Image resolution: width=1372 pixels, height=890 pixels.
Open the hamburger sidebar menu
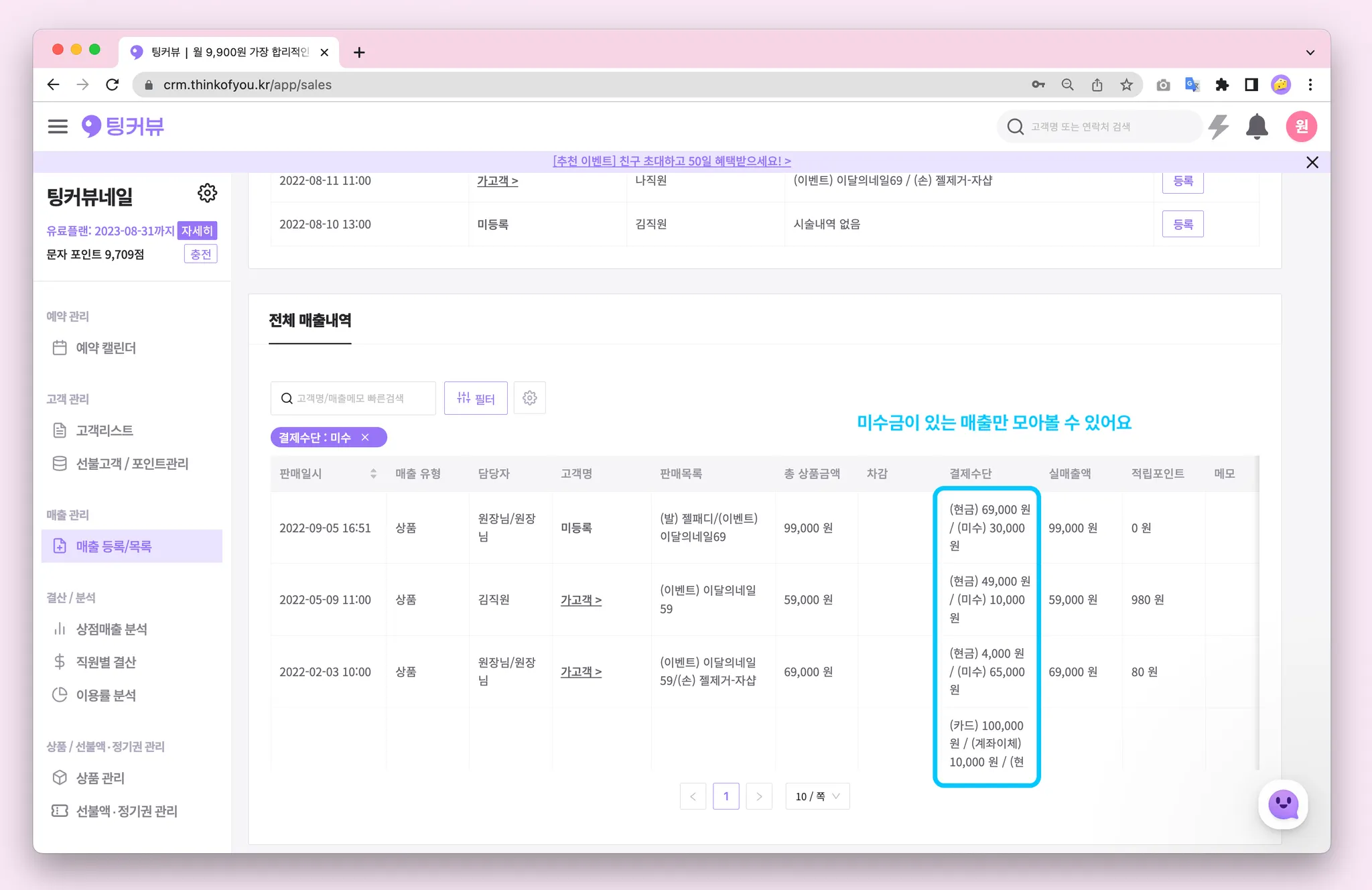[x=58, y=127]
